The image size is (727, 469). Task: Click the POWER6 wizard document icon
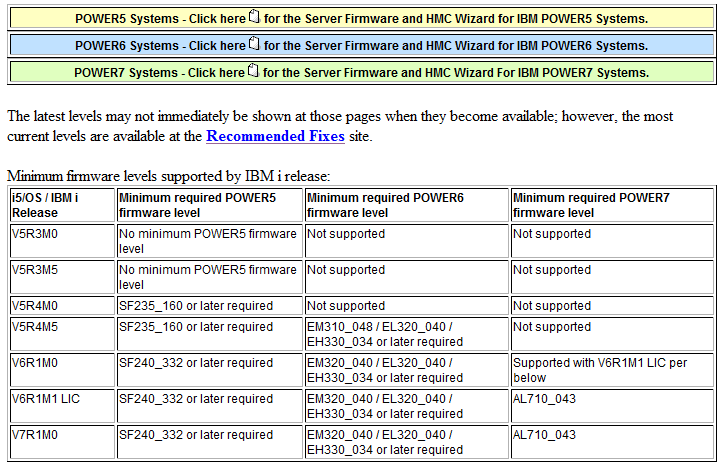[x=254, y=44]
